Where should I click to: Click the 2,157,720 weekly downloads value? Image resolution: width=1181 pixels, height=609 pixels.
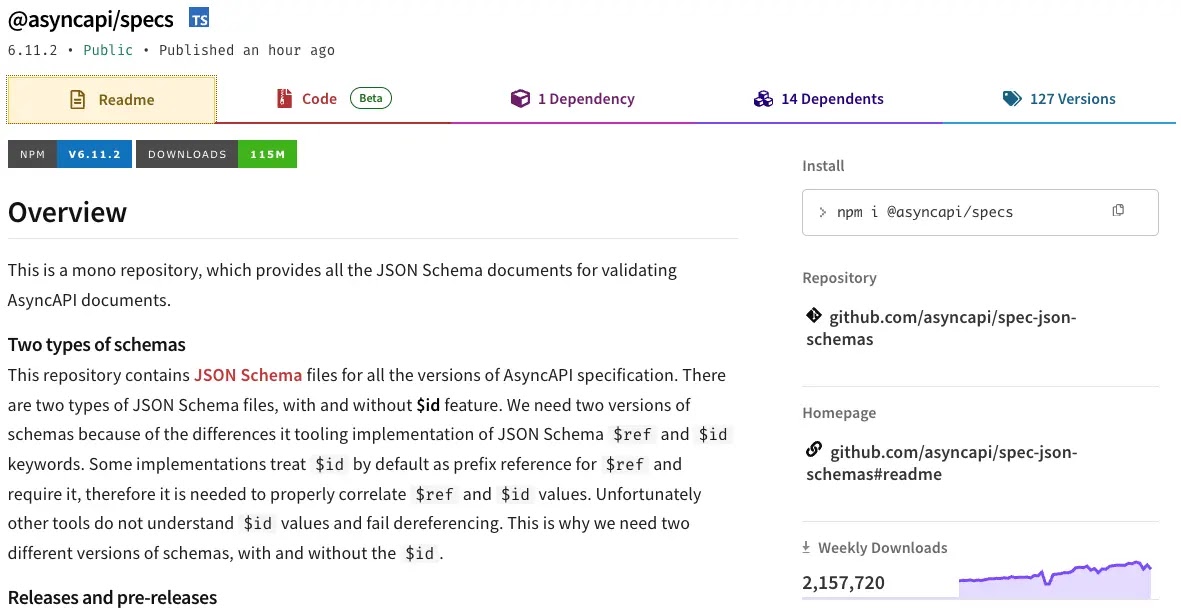(844, 582)
